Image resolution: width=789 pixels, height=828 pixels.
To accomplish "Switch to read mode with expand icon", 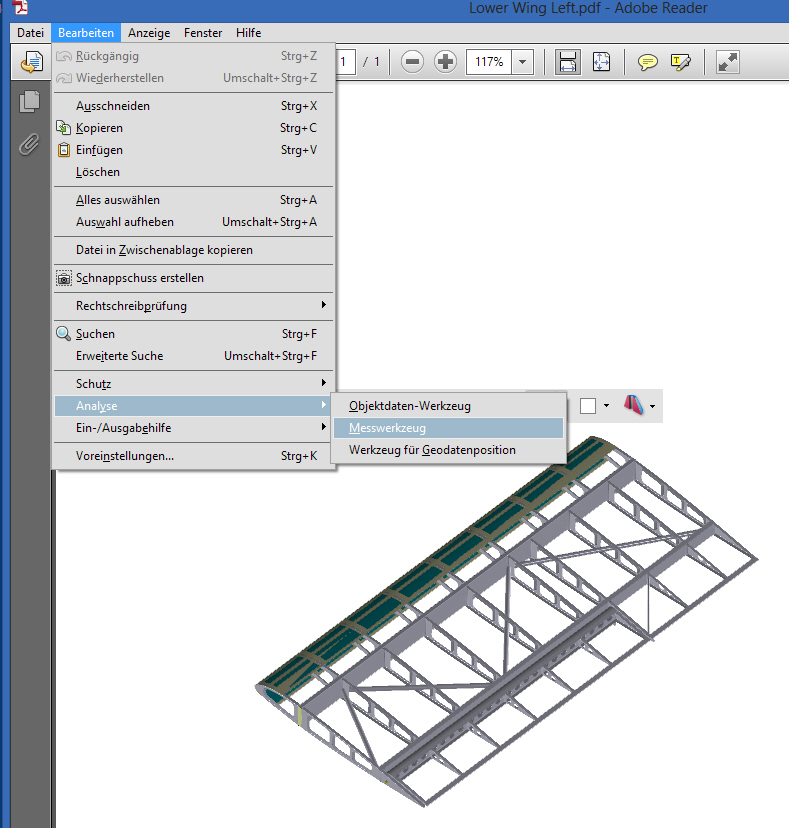I will coord(727,62).
